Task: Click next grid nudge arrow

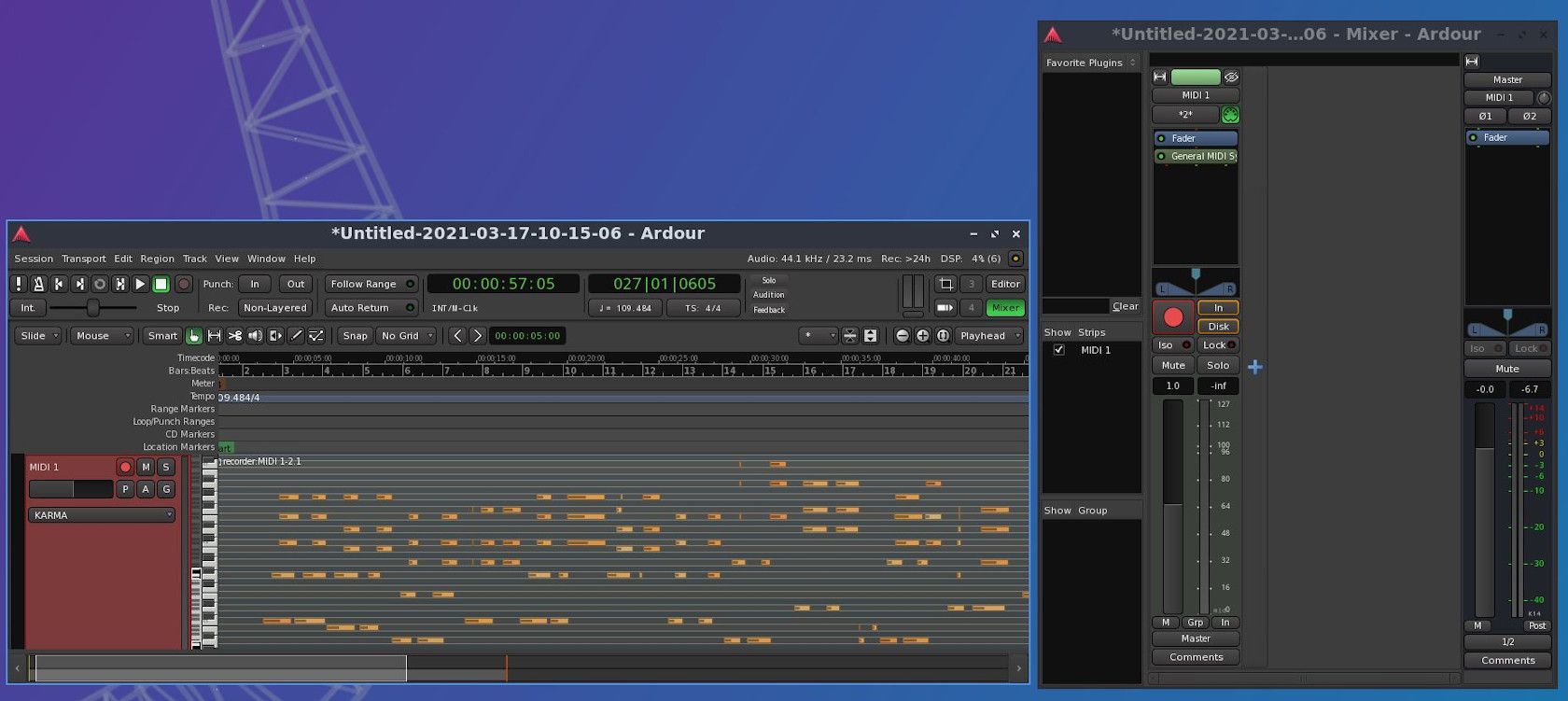Action: pyautogui.click(x=477, y=336)
